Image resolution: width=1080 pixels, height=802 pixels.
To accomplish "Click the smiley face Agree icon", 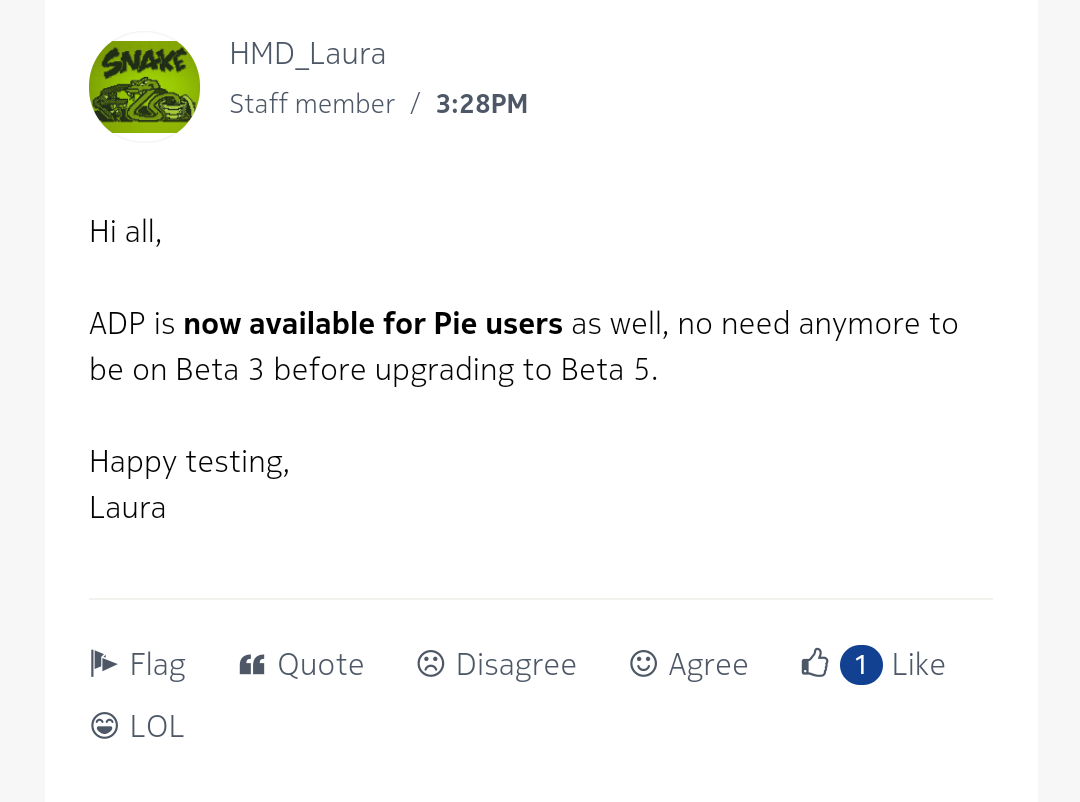I will [x=643, y=664].
